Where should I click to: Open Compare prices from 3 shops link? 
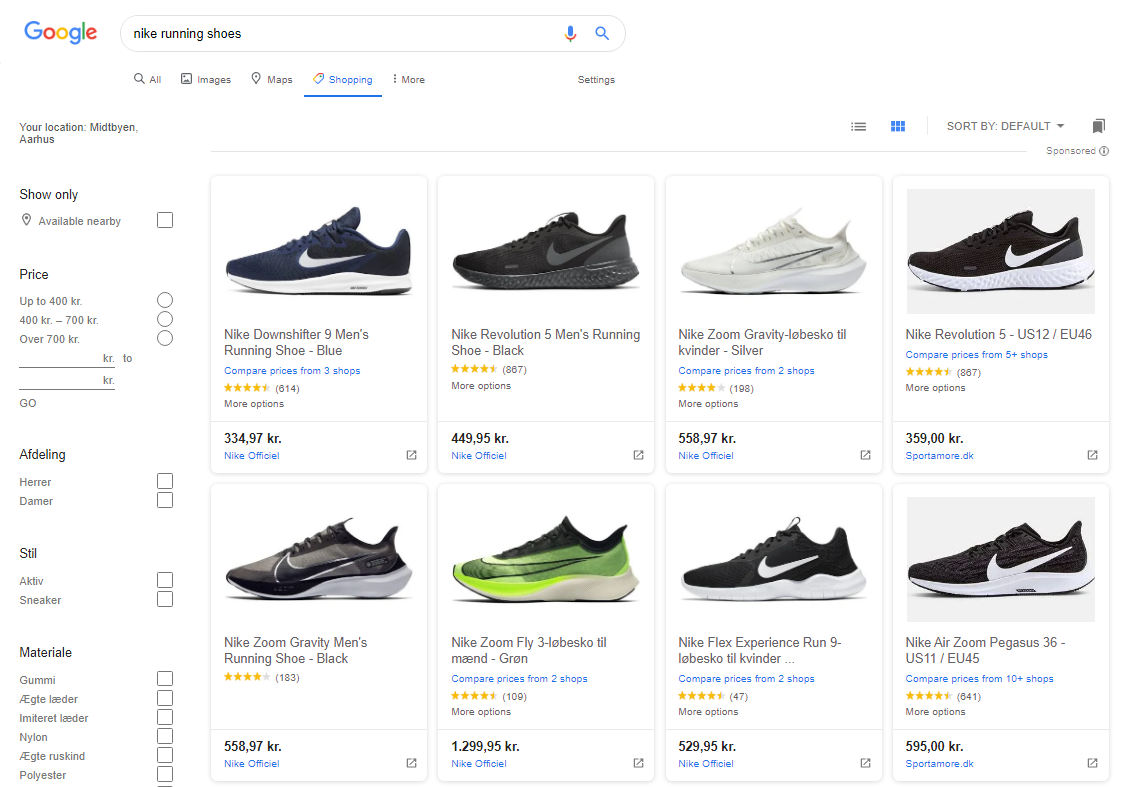[x=292, y=371]
